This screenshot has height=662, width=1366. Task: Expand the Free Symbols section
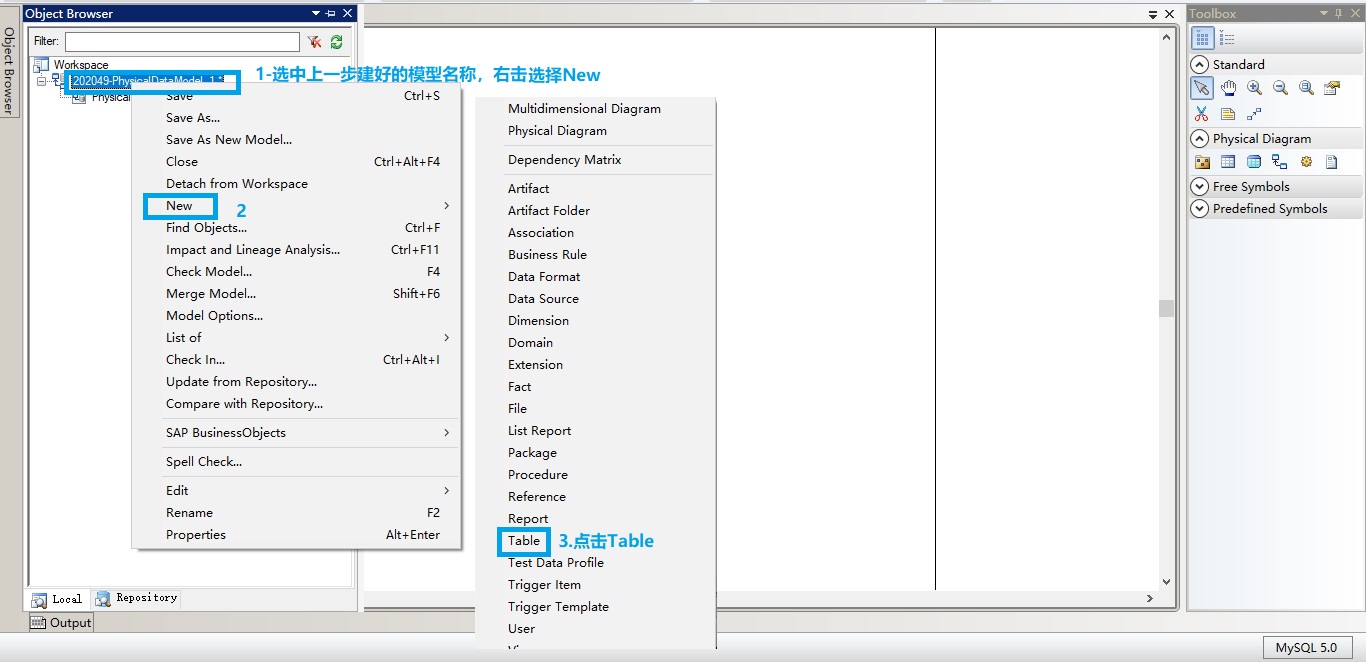click(1200, 186)
